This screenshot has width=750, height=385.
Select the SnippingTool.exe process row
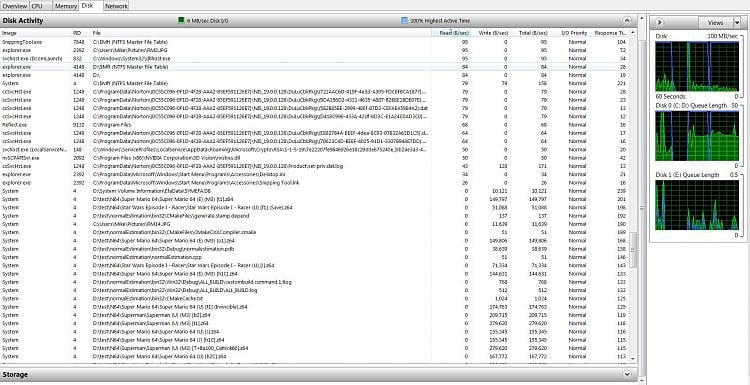tap(315, 42)
